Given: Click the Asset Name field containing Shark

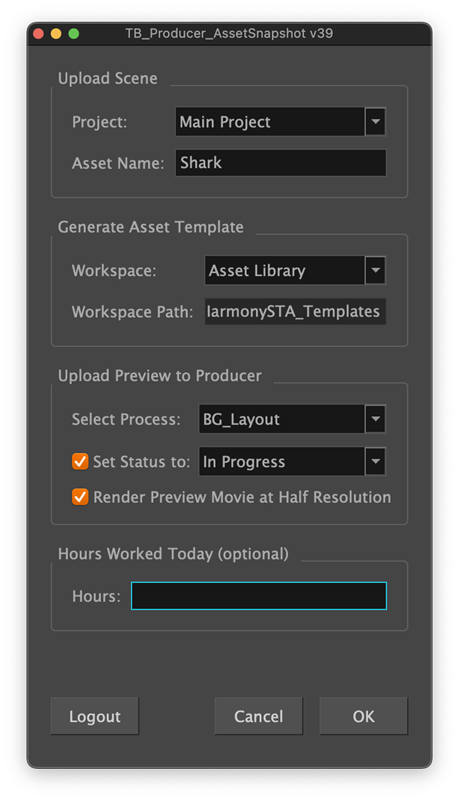Looking at the screenshot, I should point(280,163).
